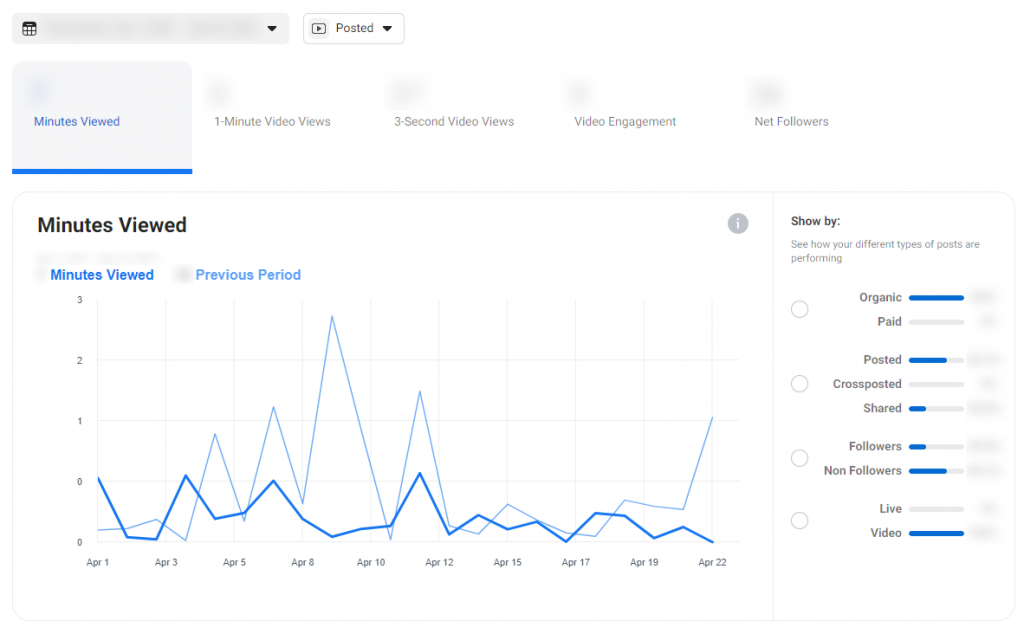
Task: Click the Video label in Show by
Action: coord(886,533)
